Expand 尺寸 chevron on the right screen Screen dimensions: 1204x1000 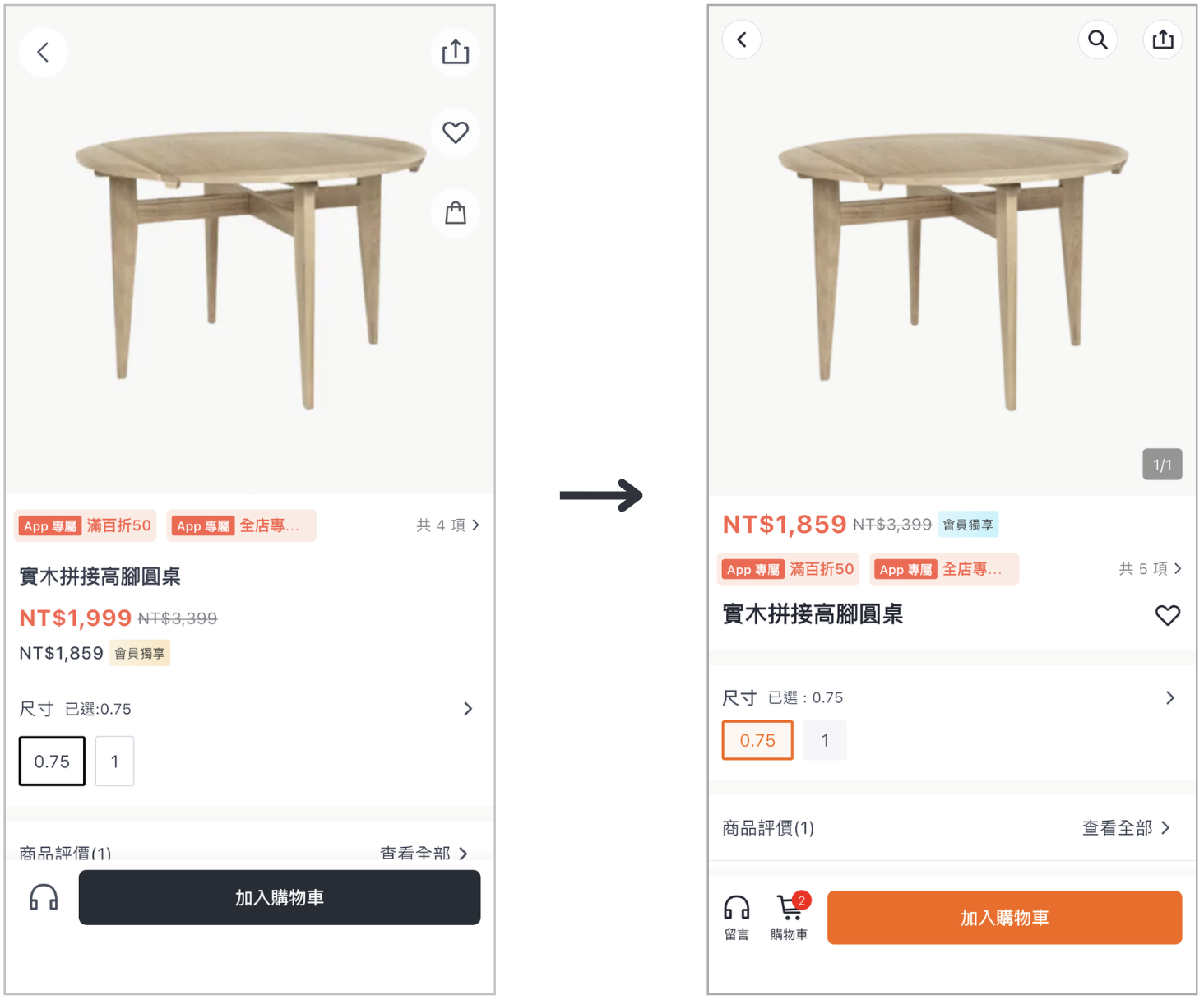[1170, 698]
